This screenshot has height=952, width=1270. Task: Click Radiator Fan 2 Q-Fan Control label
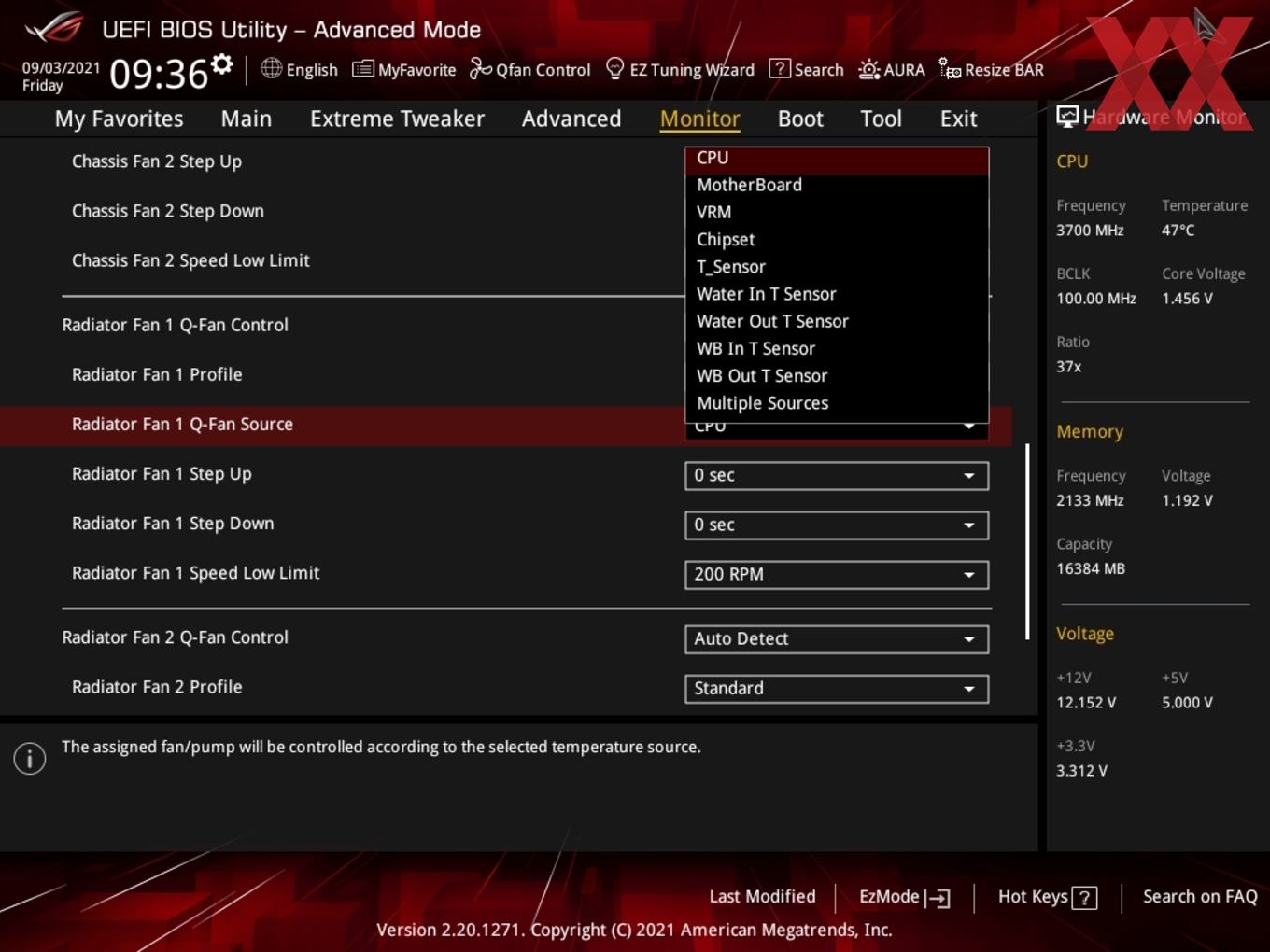click(175, 637)
